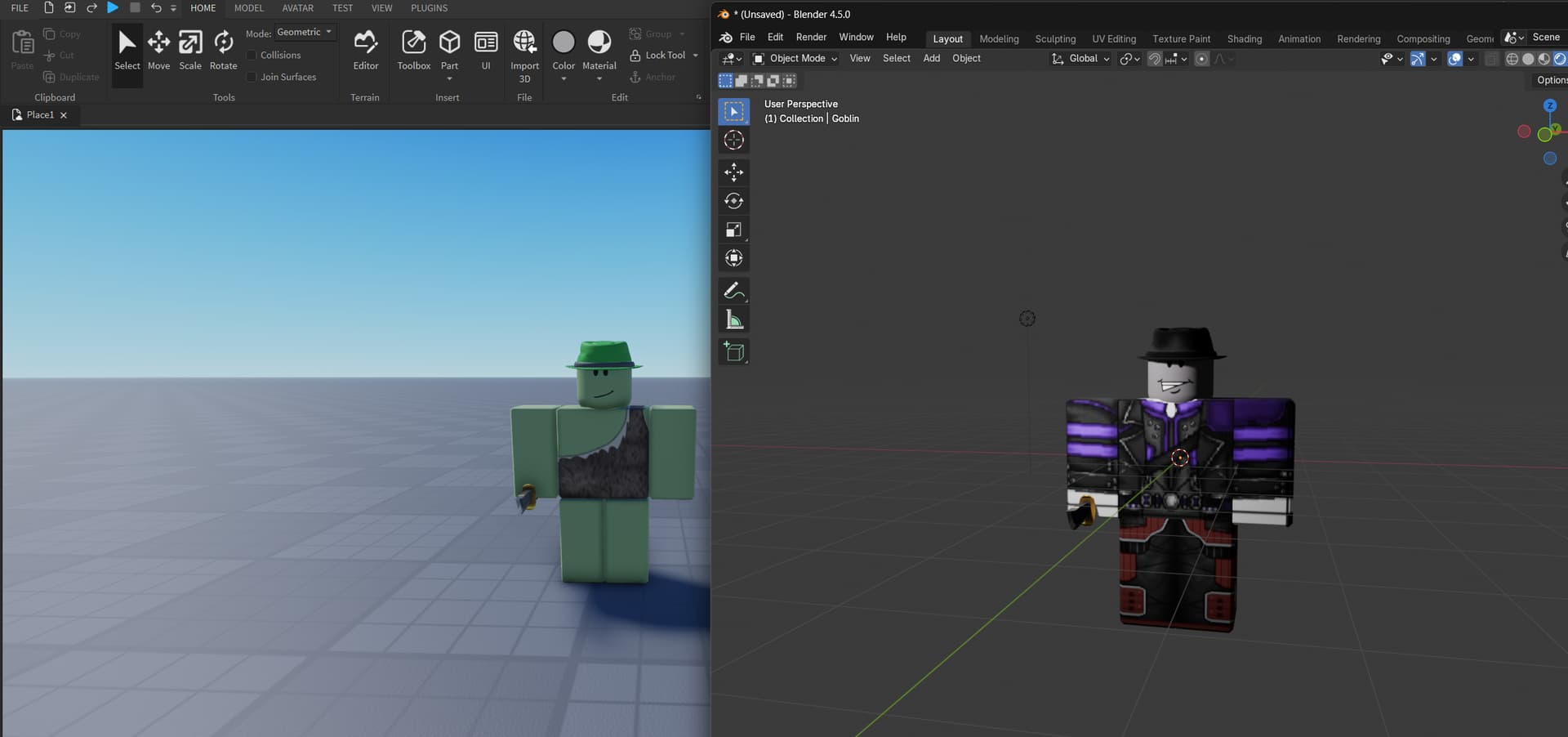Choose the Add Cube tool in Blender
1568x737 pixels.
coord(733,351)
